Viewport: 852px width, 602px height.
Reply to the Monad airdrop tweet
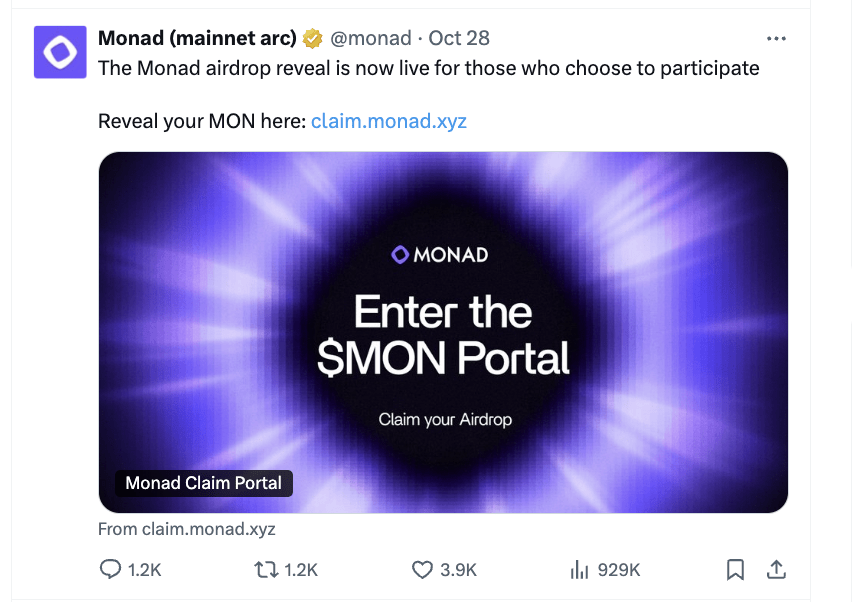tap(112, 569)
